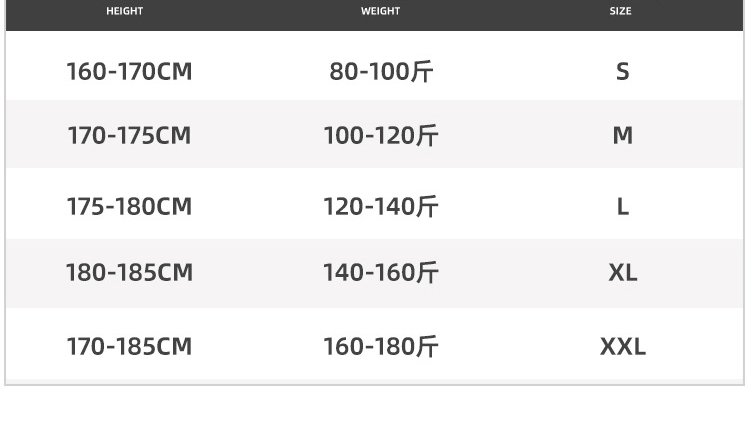Choose size M in the chart
This screenshot has height=422, width=750.
point(623,135)
